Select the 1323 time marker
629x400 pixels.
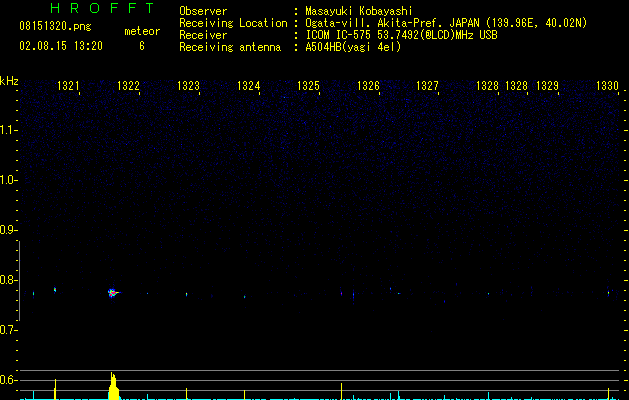[189, 86]
